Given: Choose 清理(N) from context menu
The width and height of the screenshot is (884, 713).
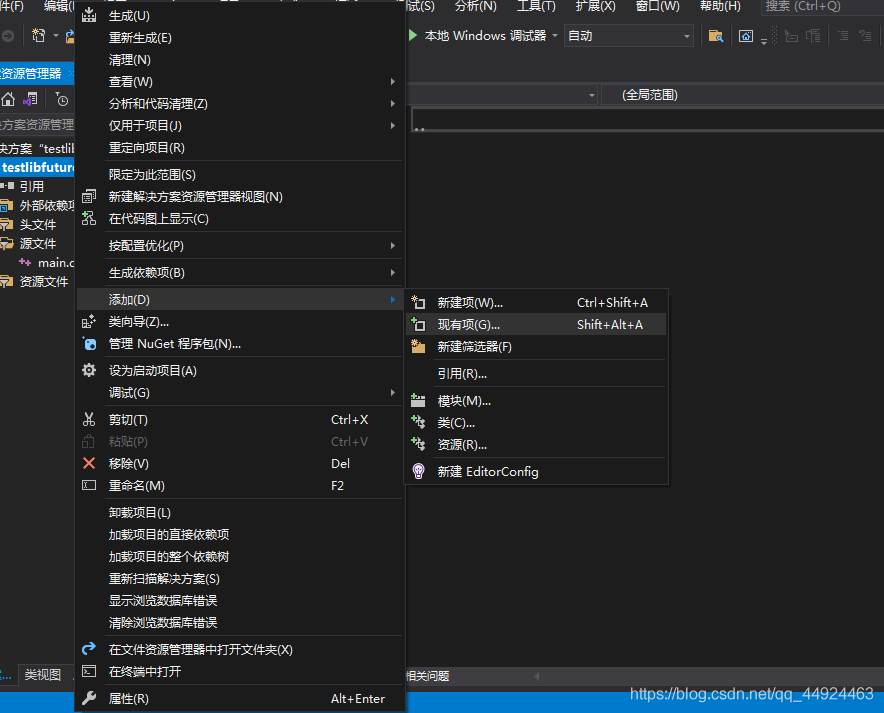Looking at the screenshot, I should tap(240, 60).
